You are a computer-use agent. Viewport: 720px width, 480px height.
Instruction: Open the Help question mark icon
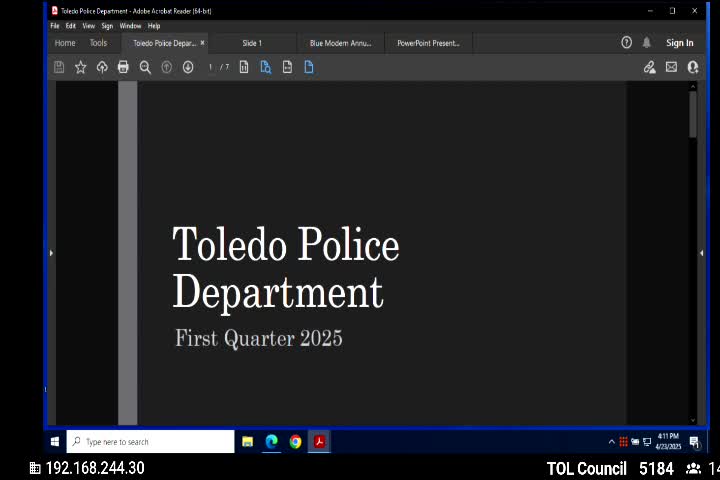(x=627, y=43)
